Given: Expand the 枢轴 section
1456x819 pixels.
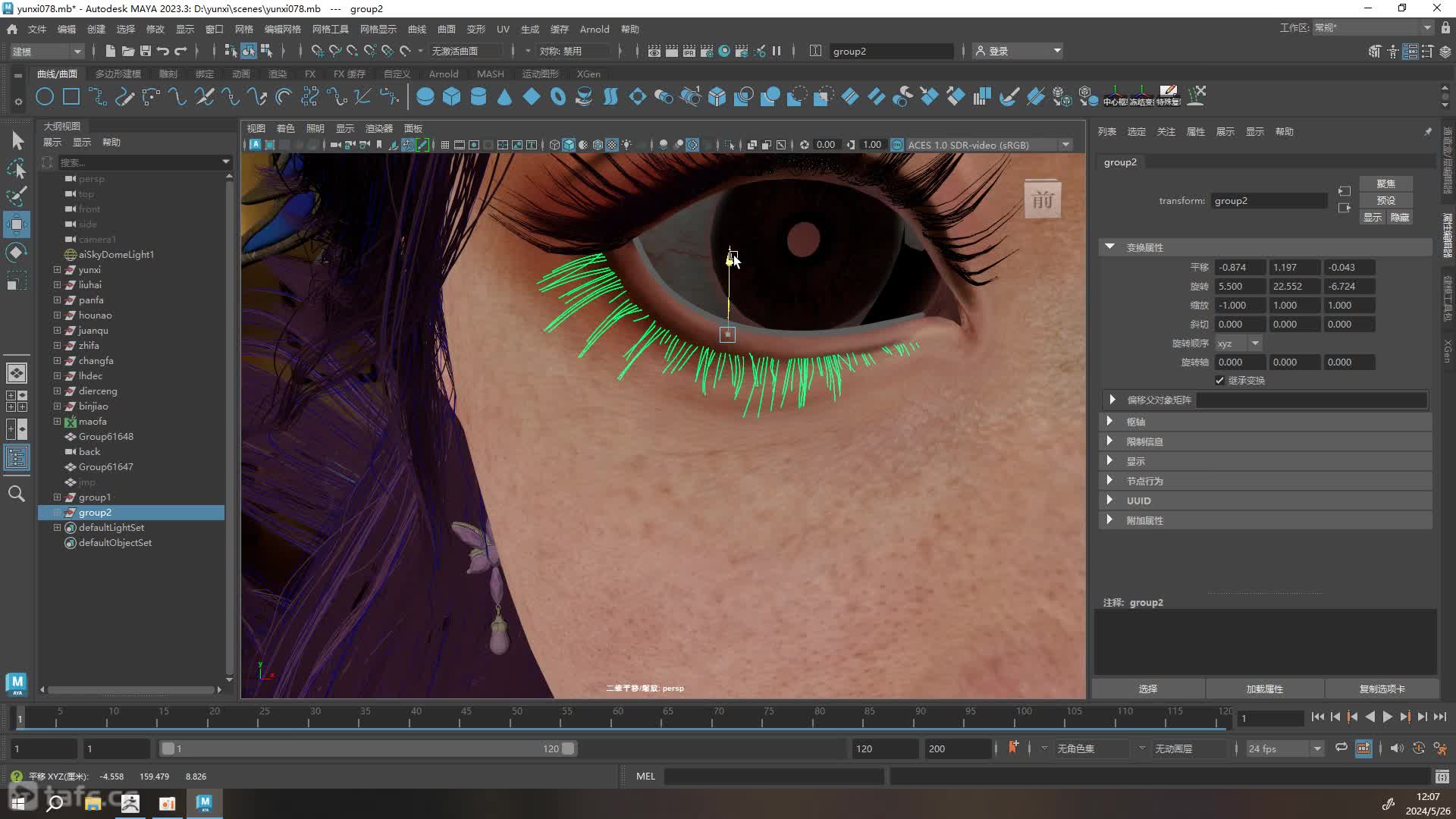Looking at the screenshot, I should (x=1110, y=421).
